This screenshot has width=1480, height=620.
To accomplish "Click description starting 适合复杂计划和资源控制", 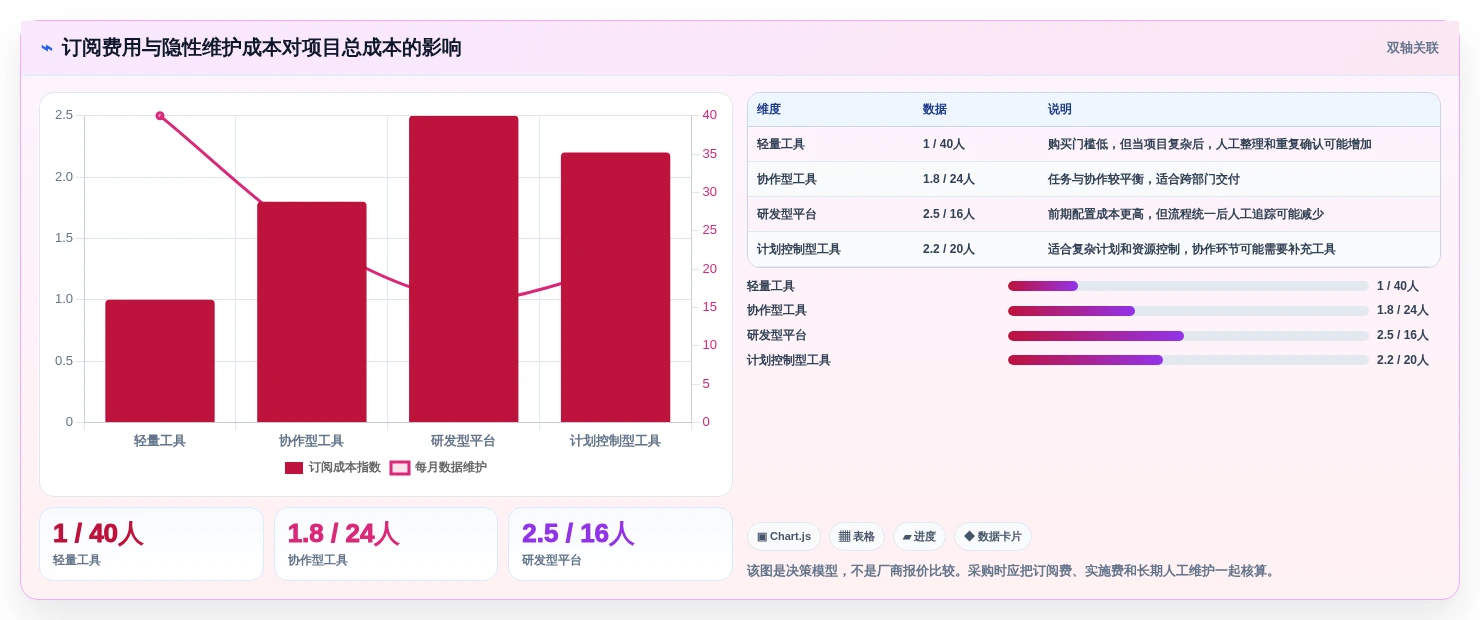I will tap(1192, 249).
